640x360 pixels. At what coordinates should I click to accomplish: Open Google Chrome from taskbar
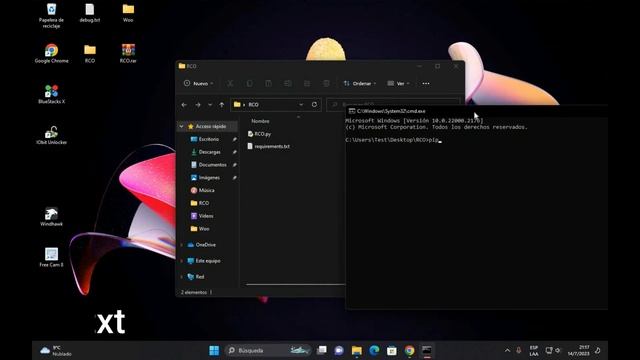tap(409, 350)
